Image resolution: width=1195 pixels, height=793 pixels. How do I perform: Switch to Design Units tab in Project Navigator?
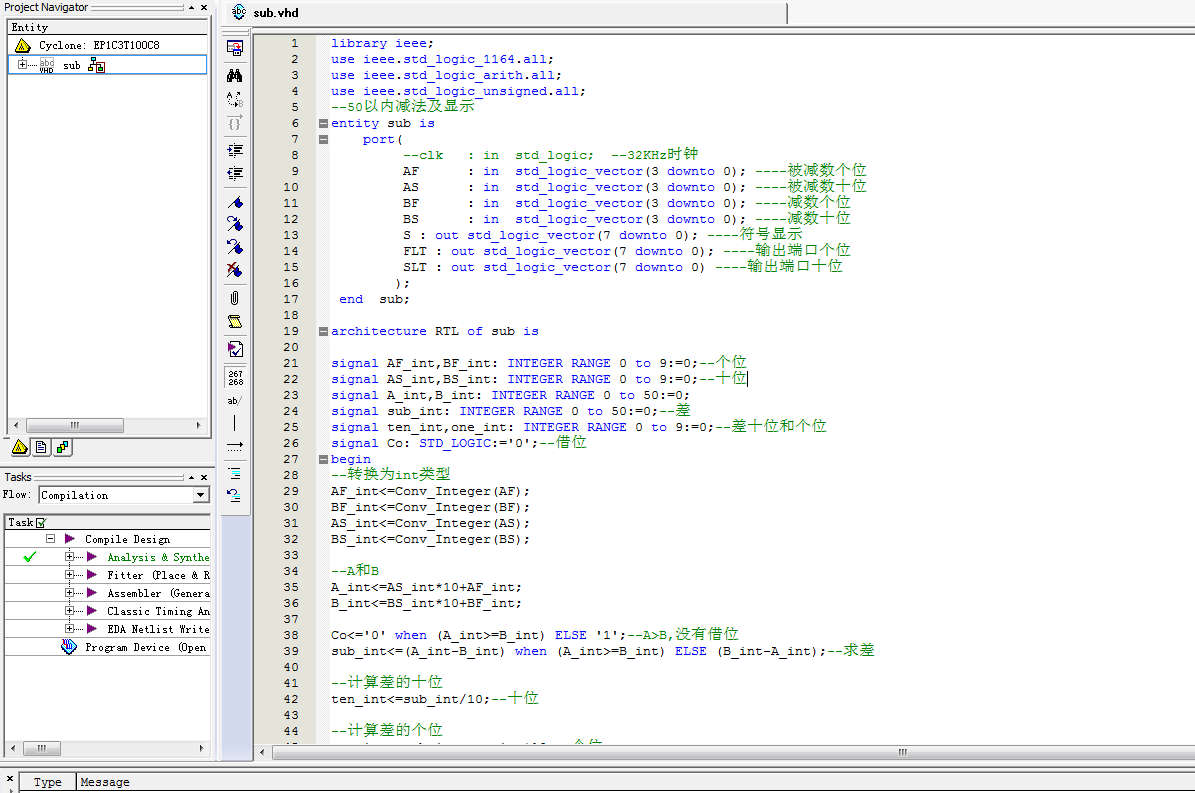pyautogui.click(x=62, y=447)
